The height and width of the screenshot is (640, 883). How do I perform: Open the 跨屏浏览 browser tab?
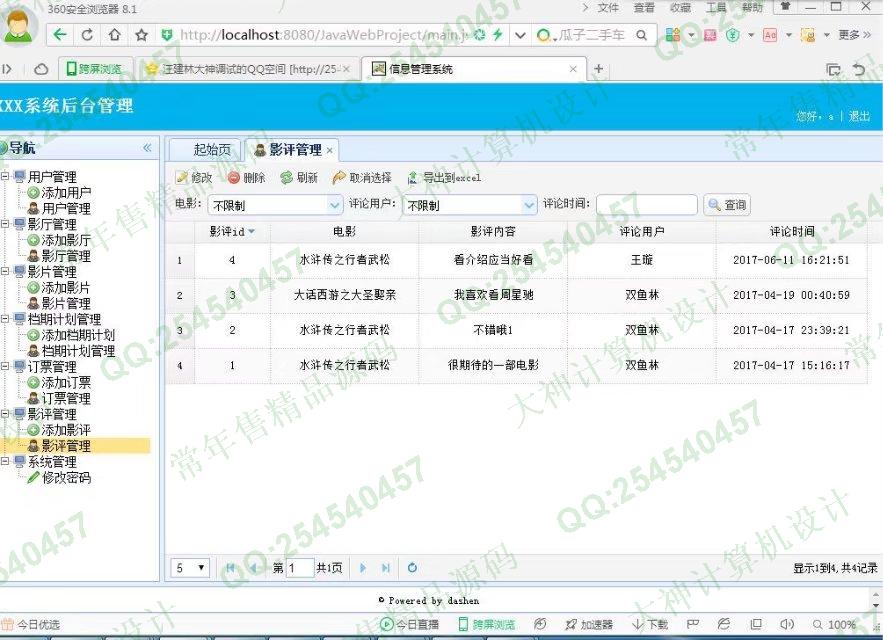[x=95, y=69]
